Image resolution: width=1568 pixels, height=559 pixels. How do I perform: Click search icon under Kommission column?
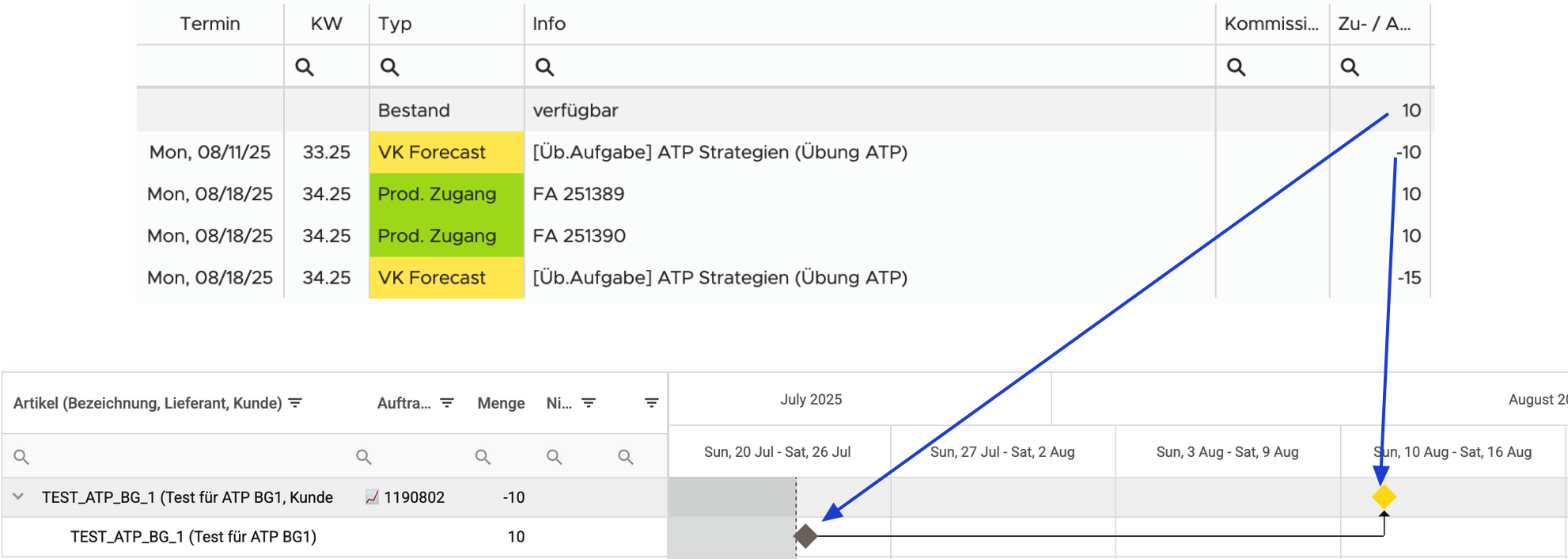tap(1236, 67)
